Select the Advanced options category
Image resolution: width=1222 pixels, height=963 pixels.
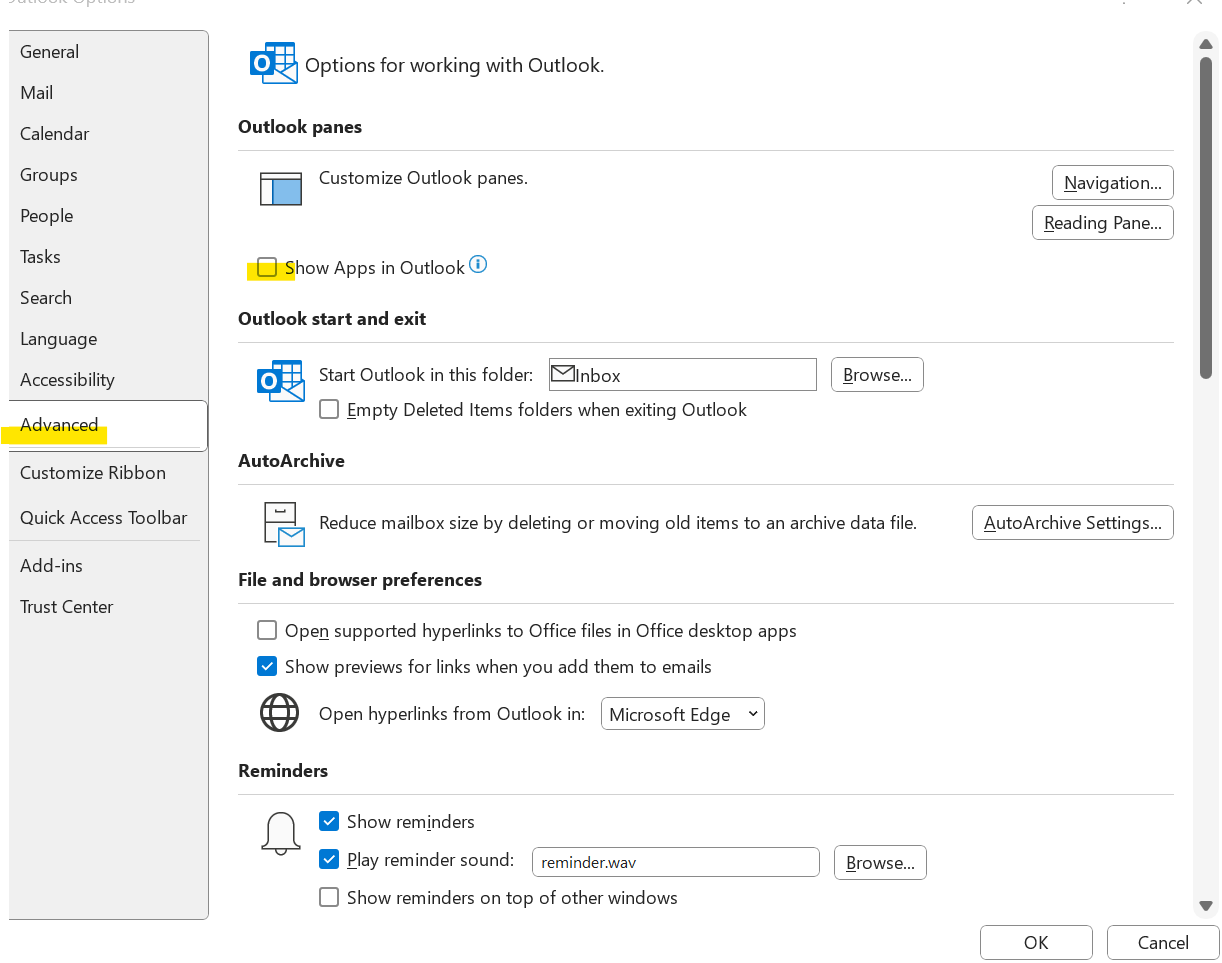tap(108, 425)
